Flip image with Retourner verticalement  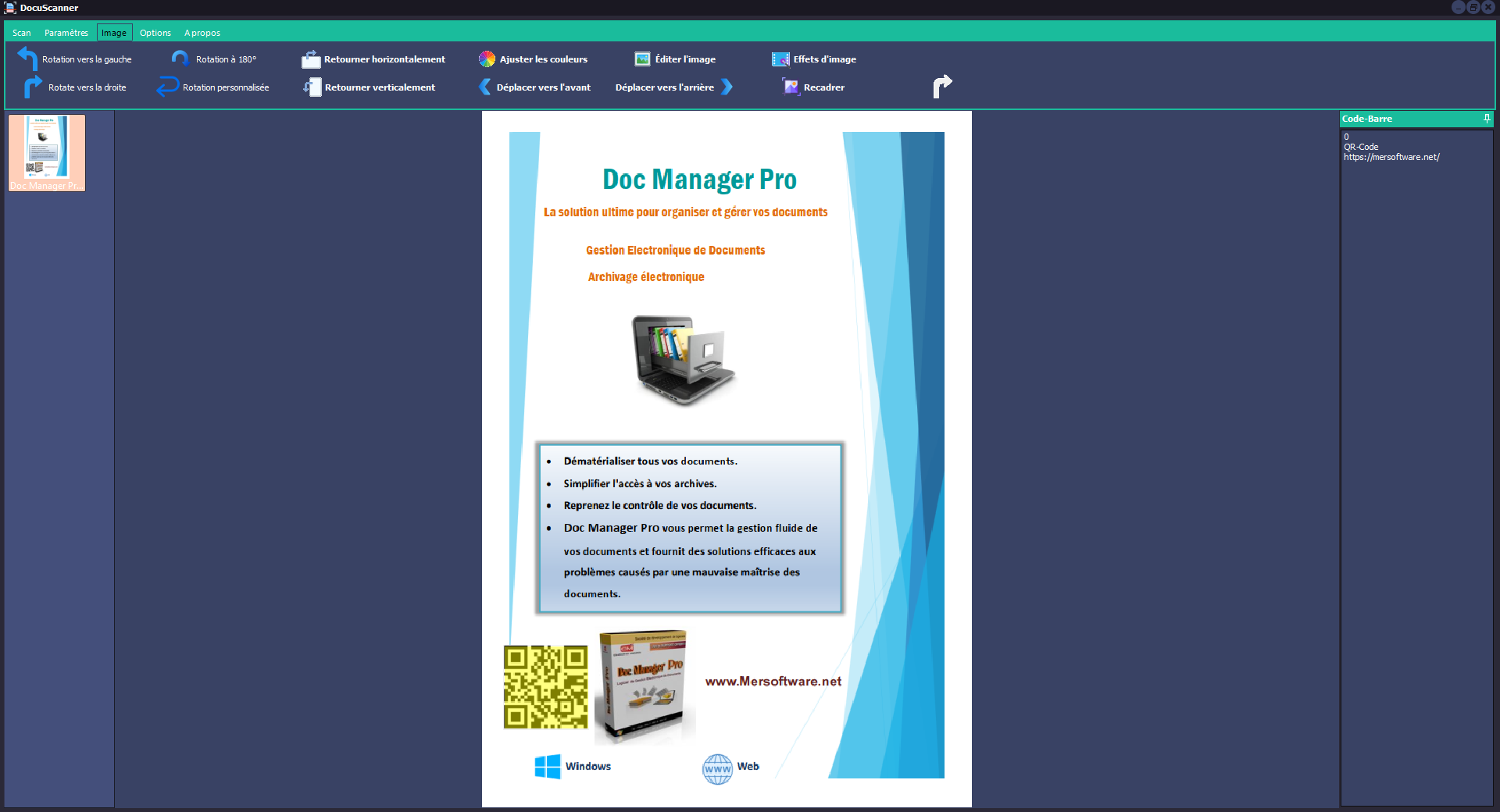coord(312,87)
